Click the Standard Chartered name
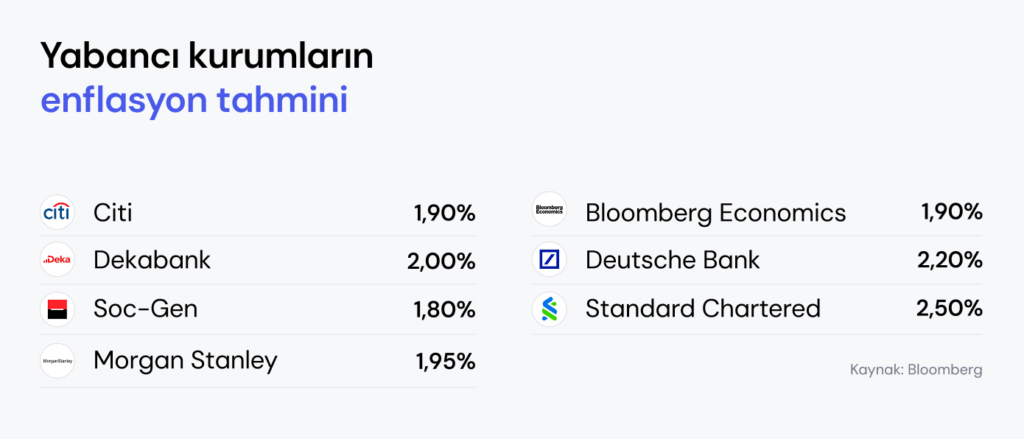The image size is (1024, 439). click(703, 309)
